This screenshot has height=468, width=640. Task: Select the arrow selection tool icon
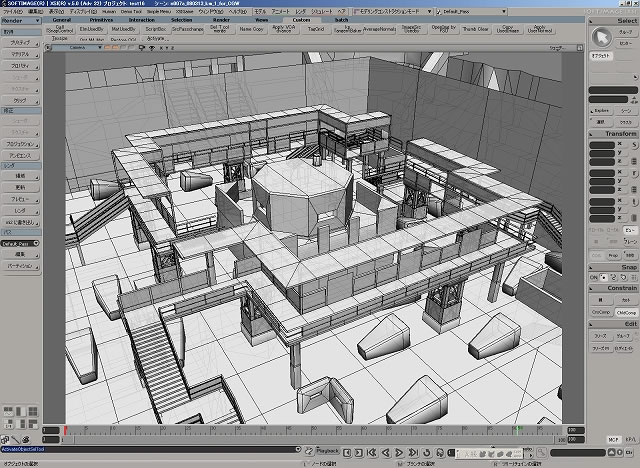coord(603,37)
